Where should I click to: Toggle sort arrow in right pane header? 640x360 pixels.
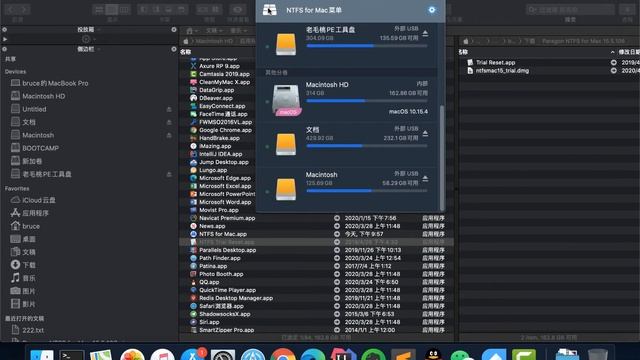tap(612, 52)
